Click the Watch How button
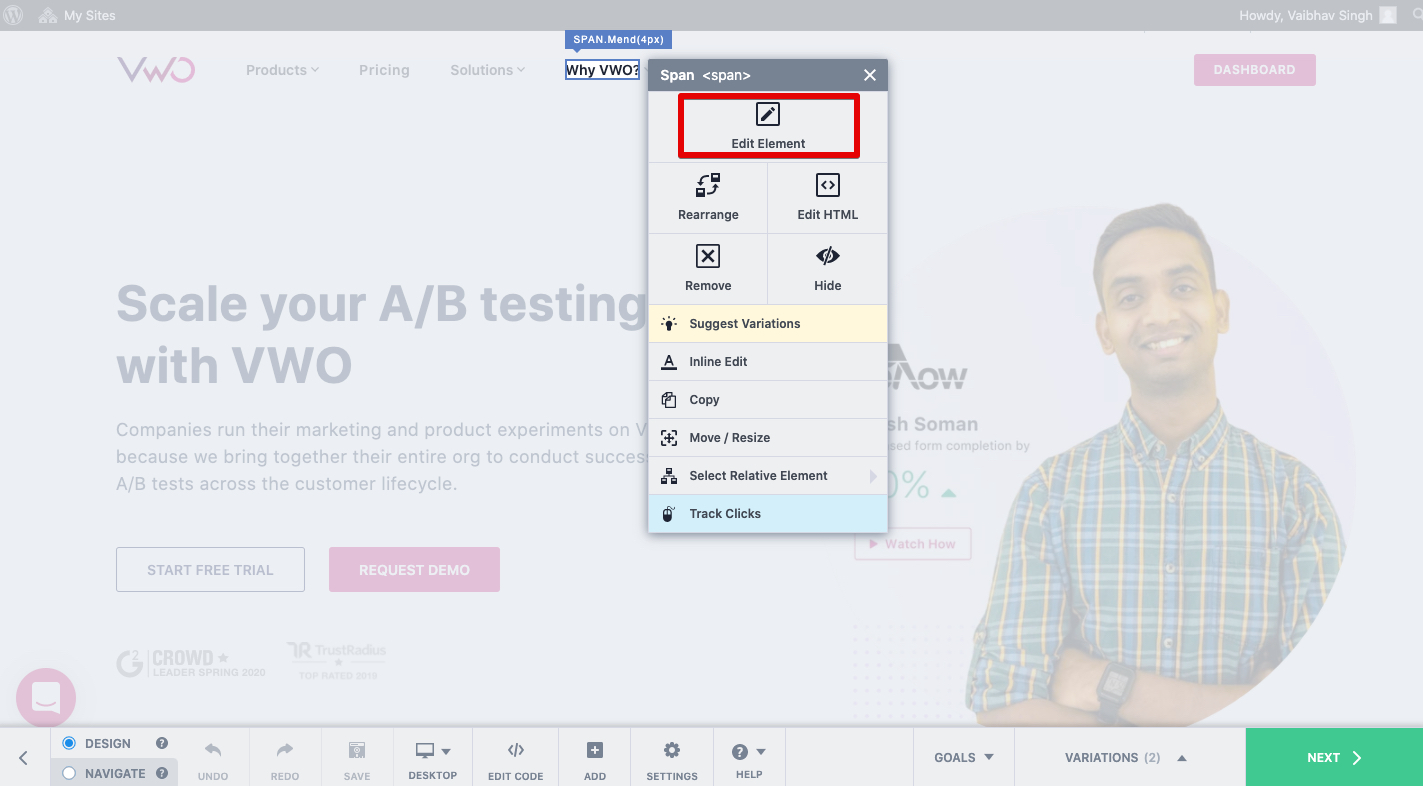This screenshot has width=1423, height=786. [x=912, y=544]
